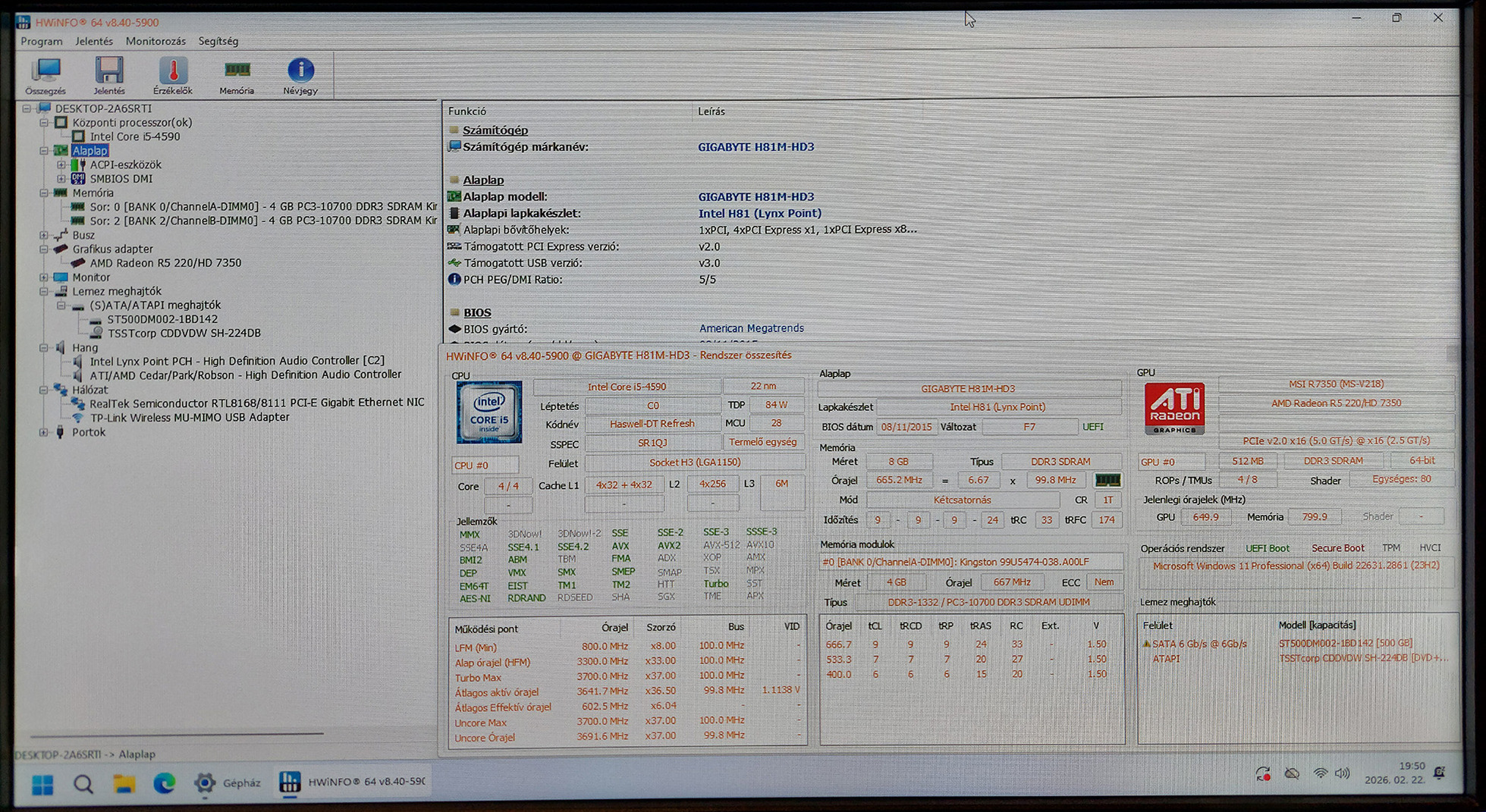Click the crossed-out cloud tray icon
1486x812 pixels.
click(x=1292, y=774)
